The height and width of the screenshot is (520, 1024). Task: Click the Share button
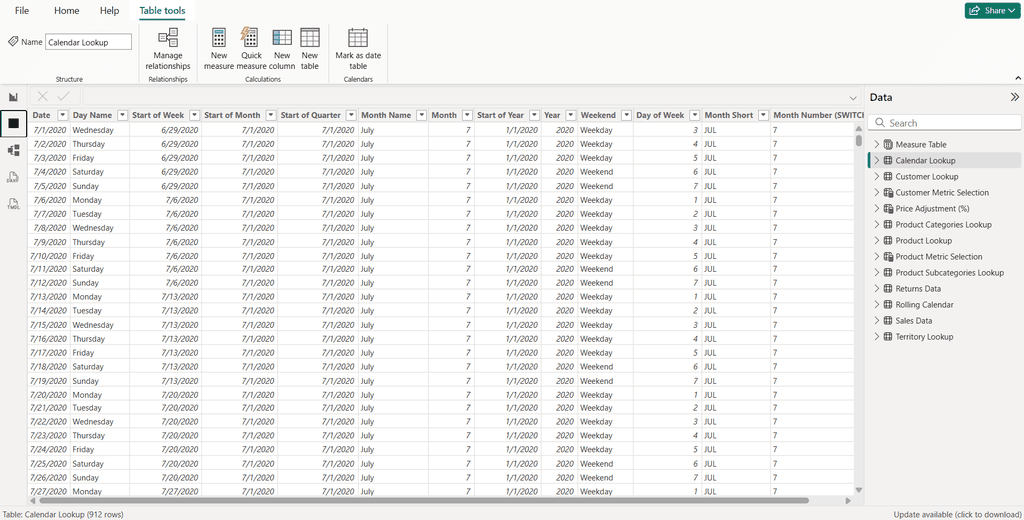tap(992, 11)
